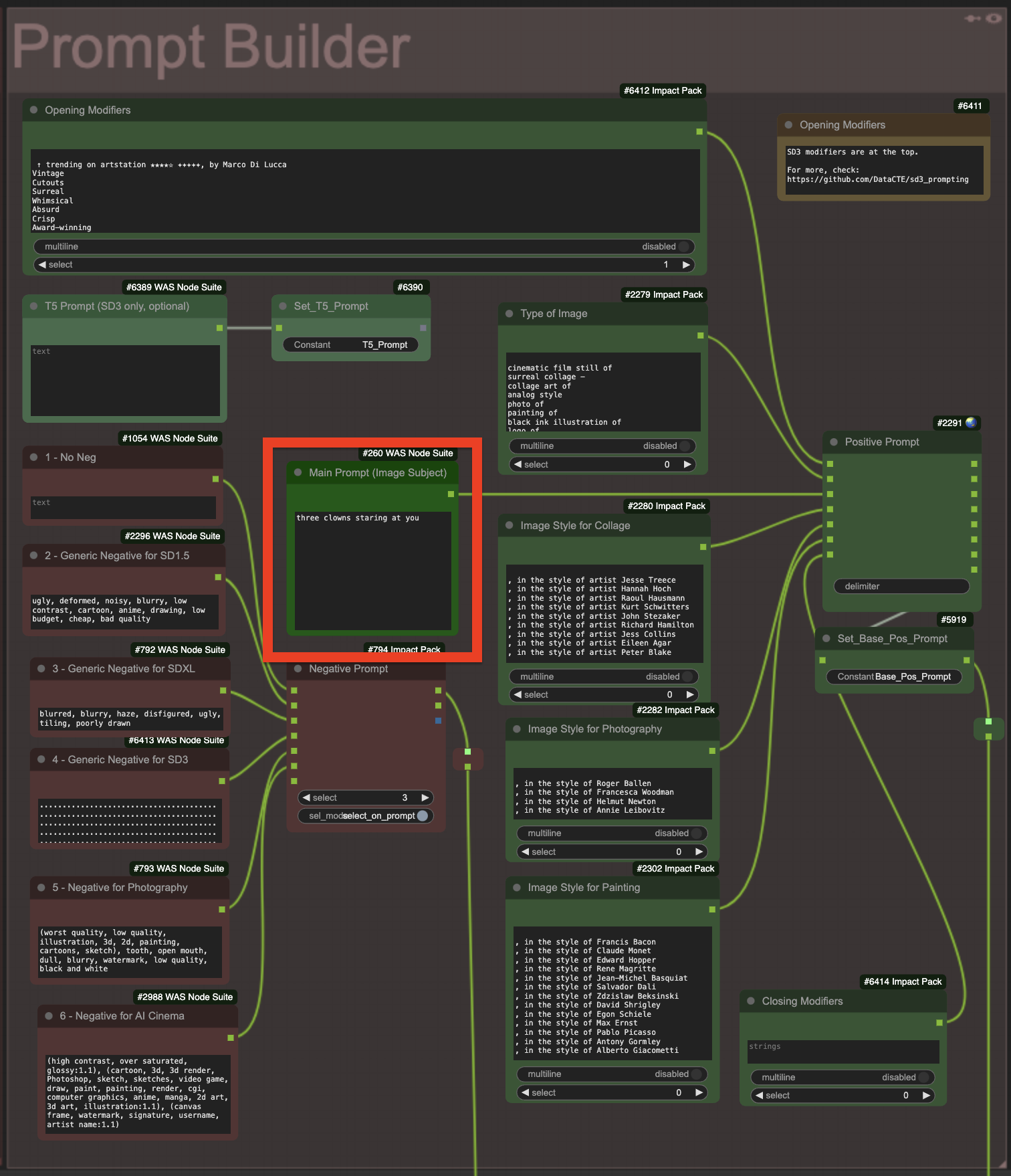Click the collapse dot on Type of Image node
This screenshot has width=1011, height=1176.
pos(510,314)
